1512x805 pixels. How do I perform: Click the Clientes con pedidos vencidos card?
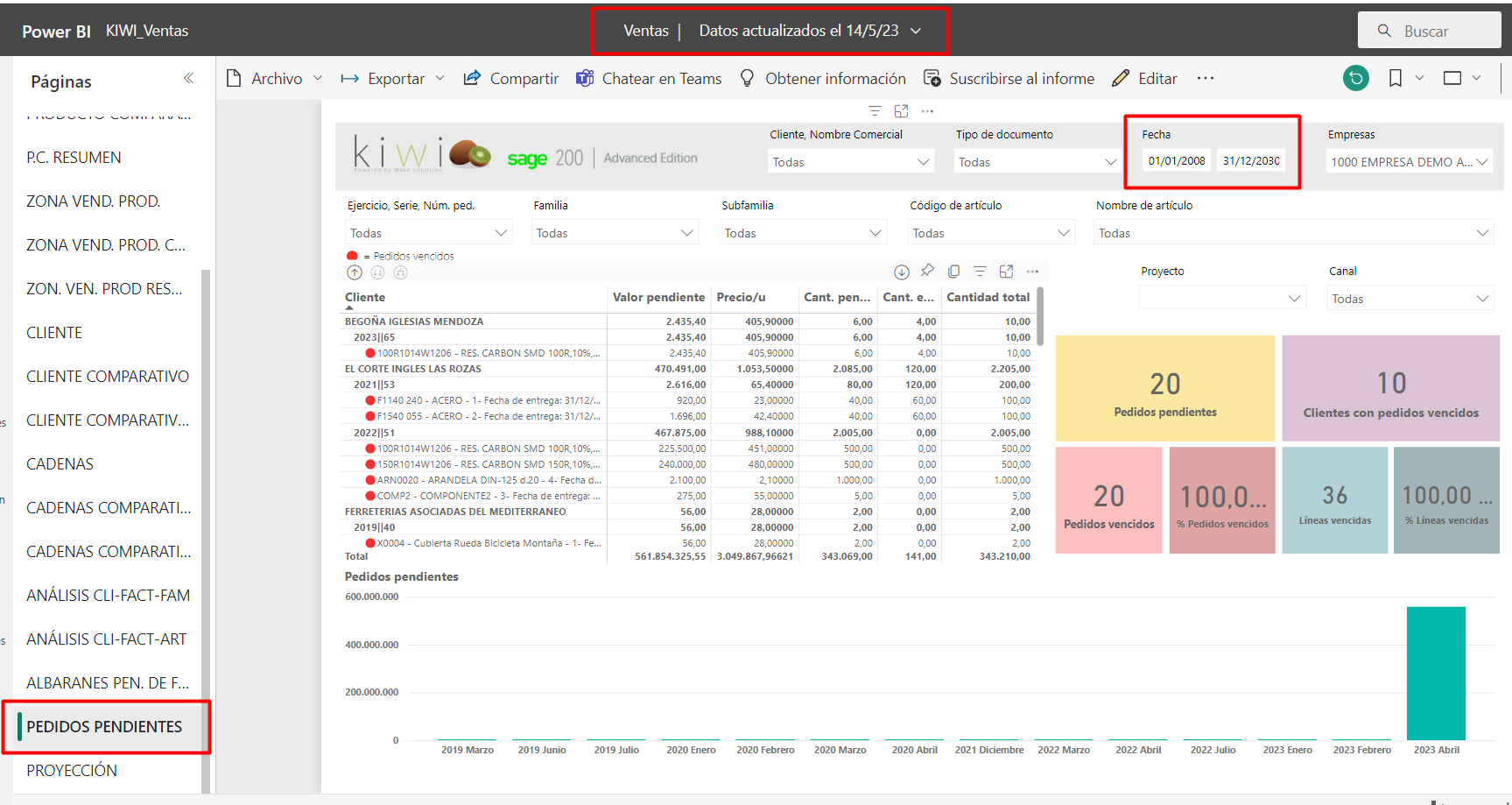point(1390,388)
